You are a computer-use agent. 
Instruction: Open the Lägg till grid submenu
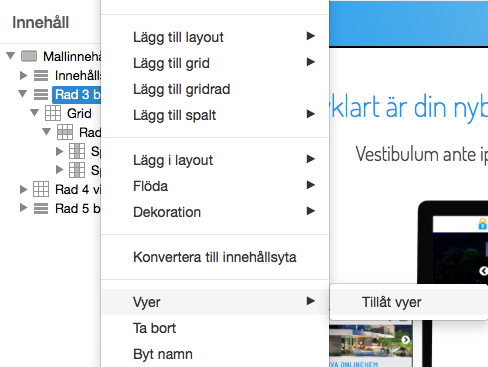[x=215, y=63]
